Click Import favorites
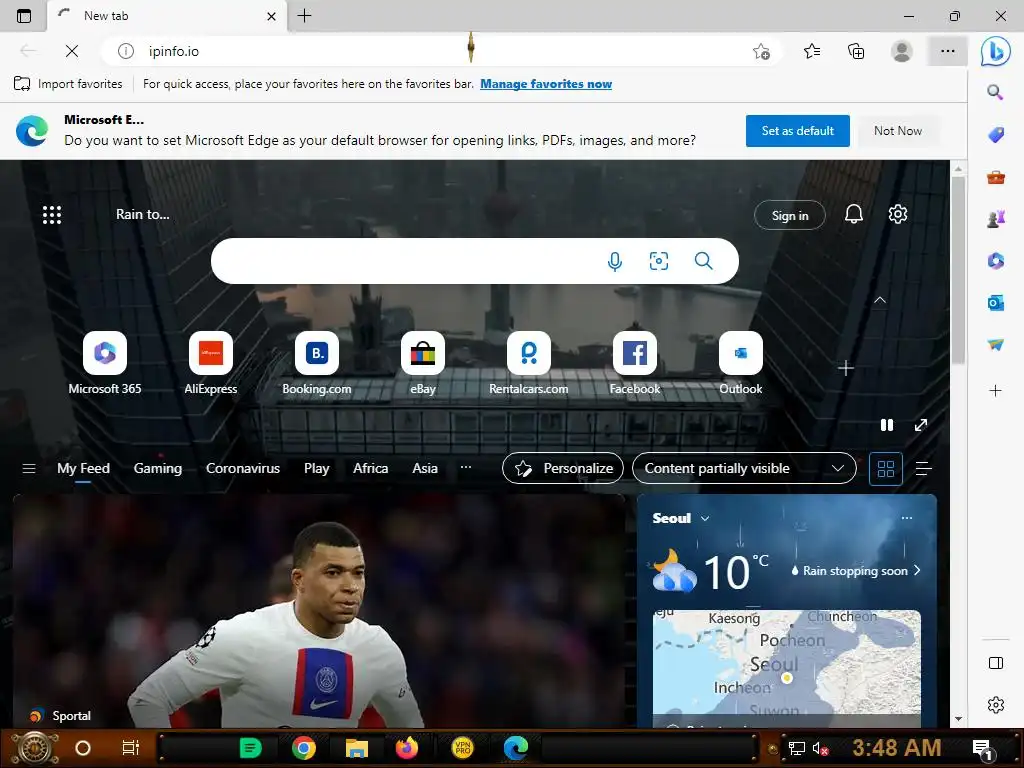The height and width of the screenshot is (768, 1024). point(68,84)
